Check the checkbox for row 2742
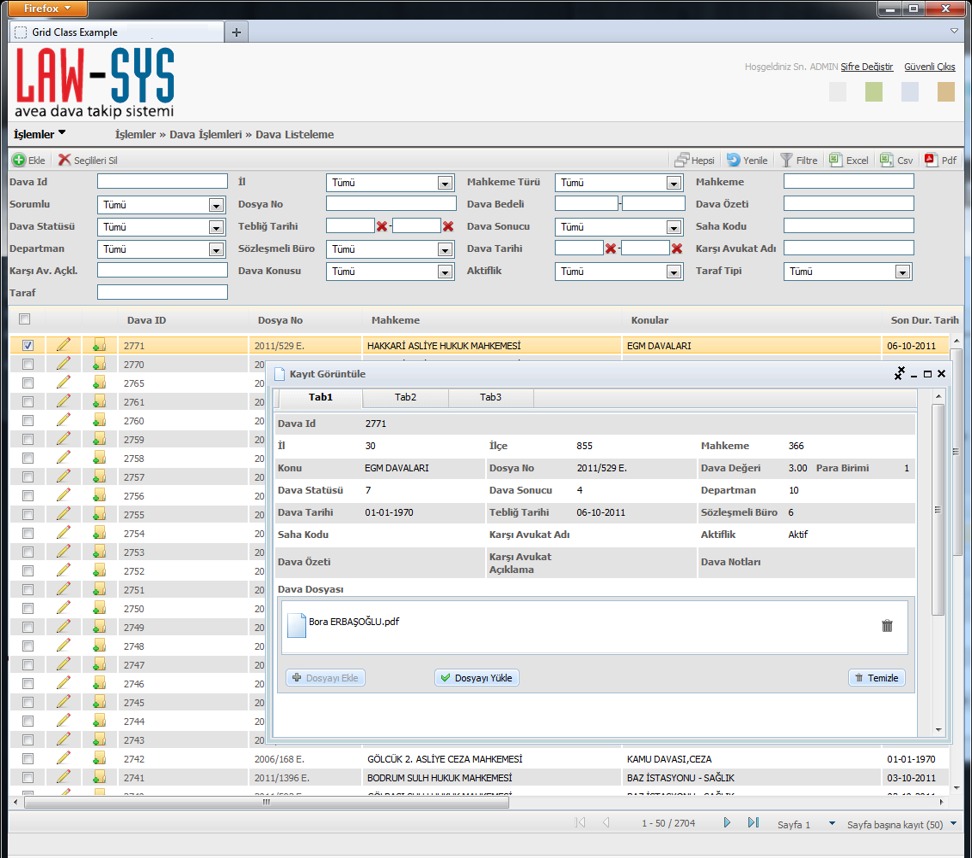The width and height of the screenshot is (972, 858). [28, 758]
